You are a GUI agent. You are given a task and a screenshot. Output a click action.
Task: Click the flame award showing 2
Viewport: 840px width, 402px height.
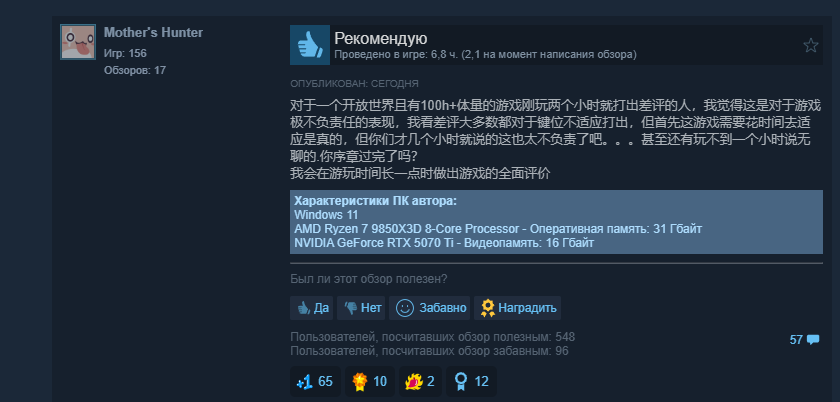(x=421, y=382)
